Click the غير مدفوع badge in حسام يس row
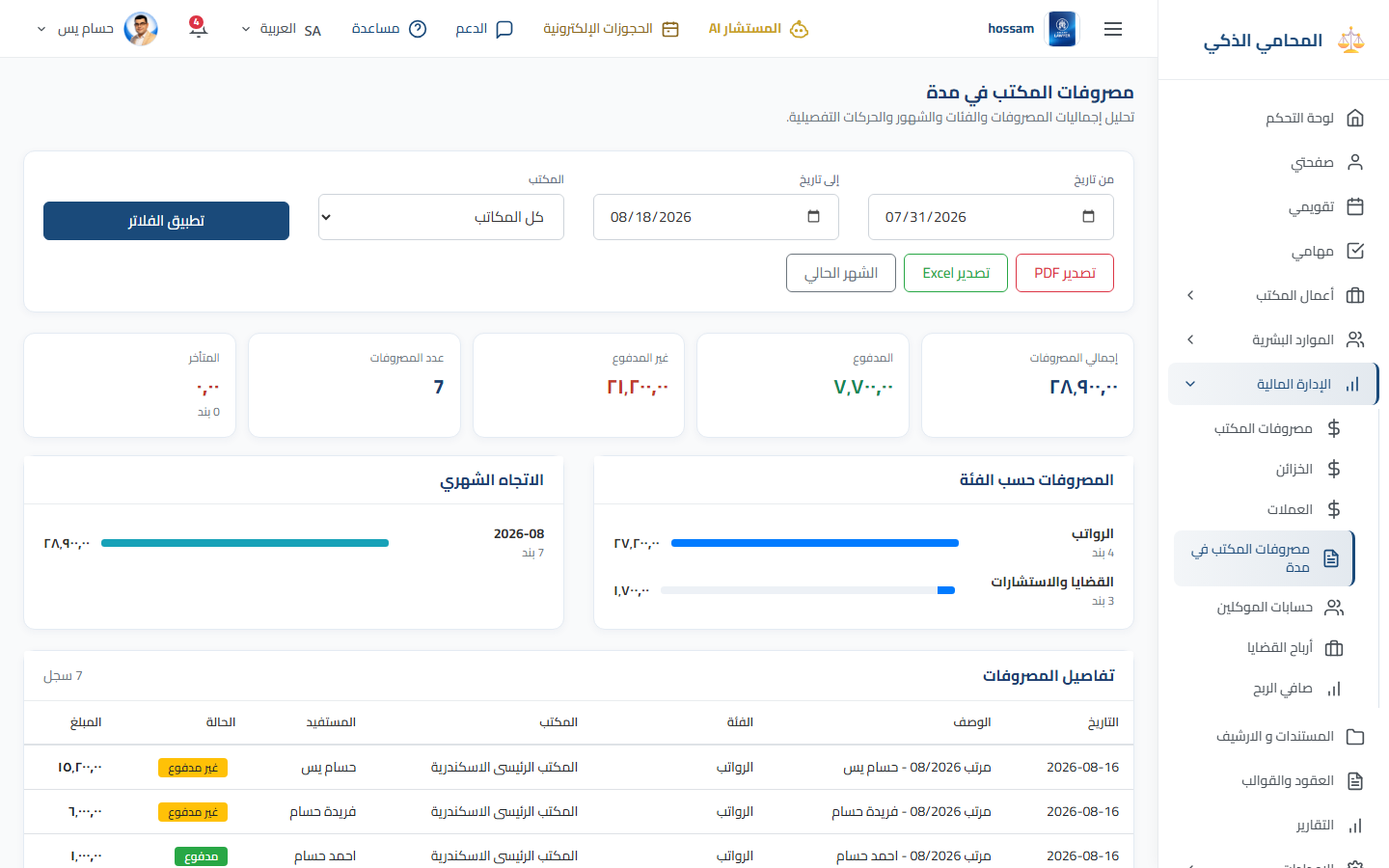This screenshot has height=868, width=1389. click(x=193, y=768)
